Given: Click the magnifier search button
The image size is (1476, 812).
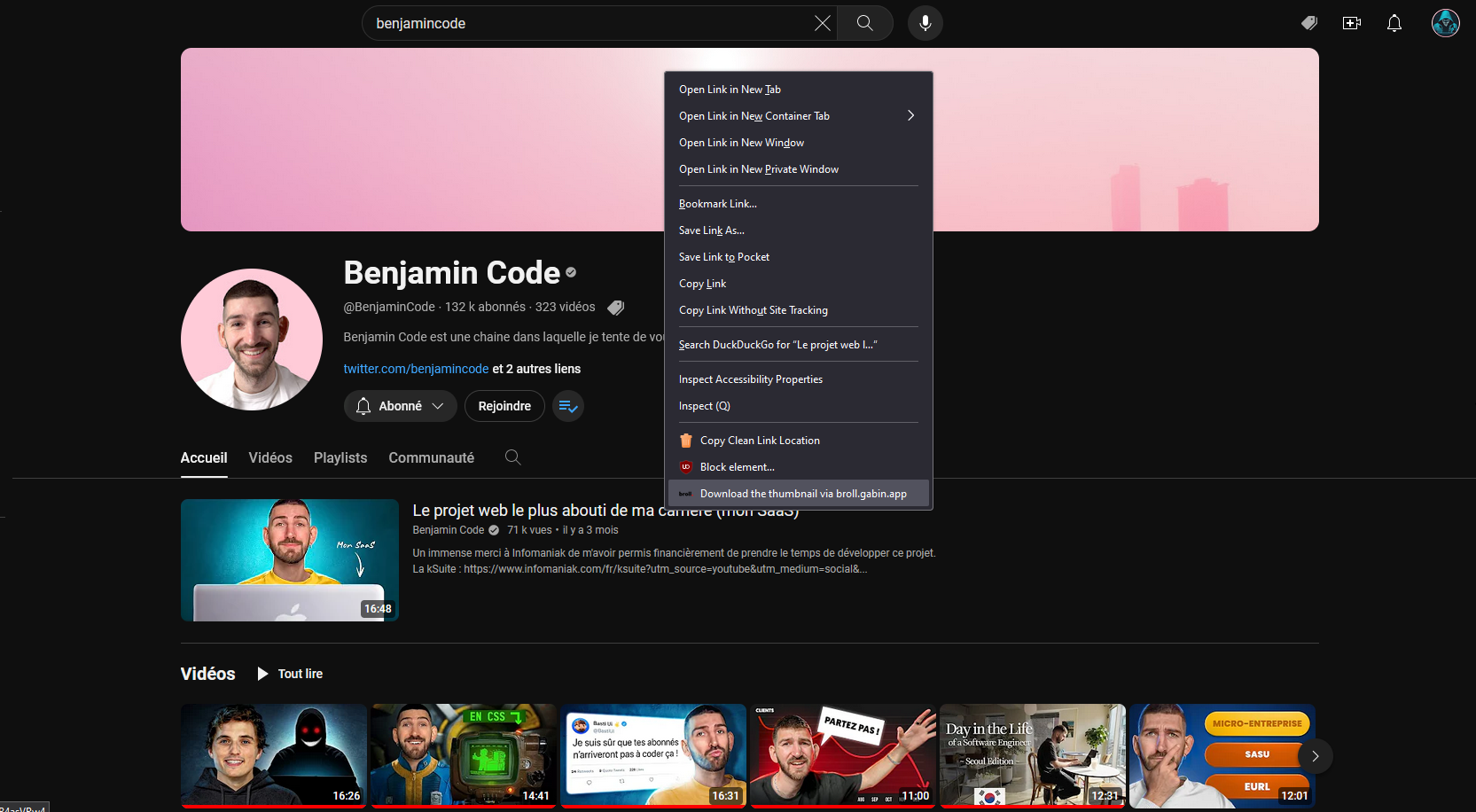Looking at the screenshot, I should pyautogui.click(x=865, y=23).
